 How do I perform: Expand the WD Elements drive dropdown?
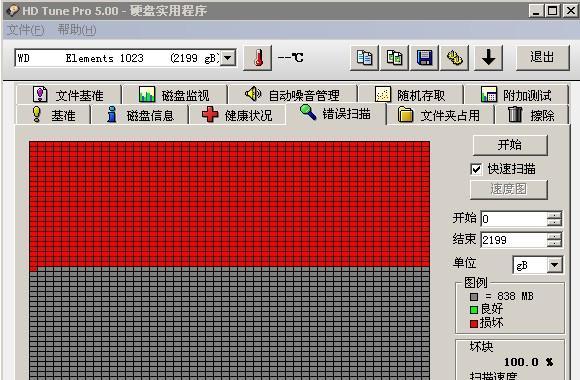(228, 58)
